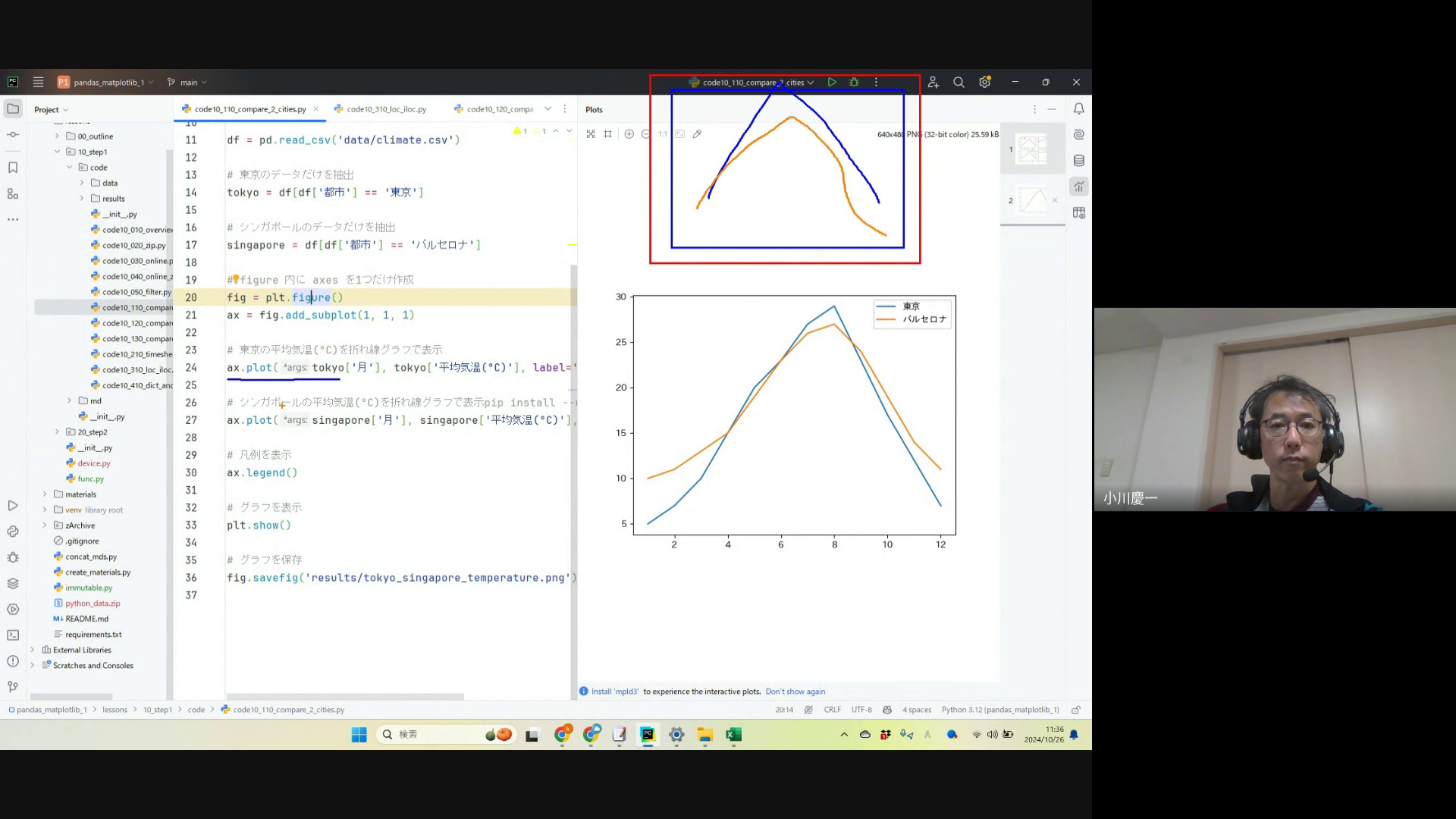This screenshot has width=1456, height=819.
Task: Open the Terminal tool window
Action: pyautogui.click(x=13, y=635)
